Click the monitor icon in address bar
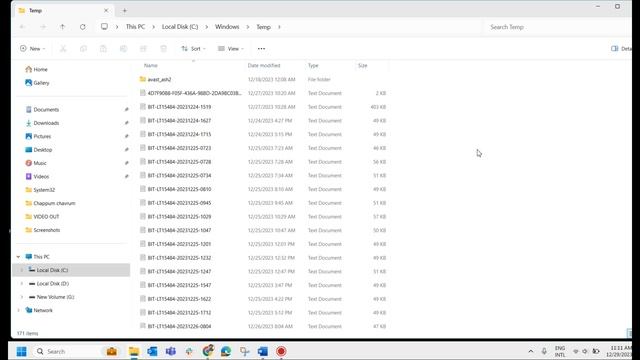Viewport: 640px width, 360px height. [x=104, y=27]
